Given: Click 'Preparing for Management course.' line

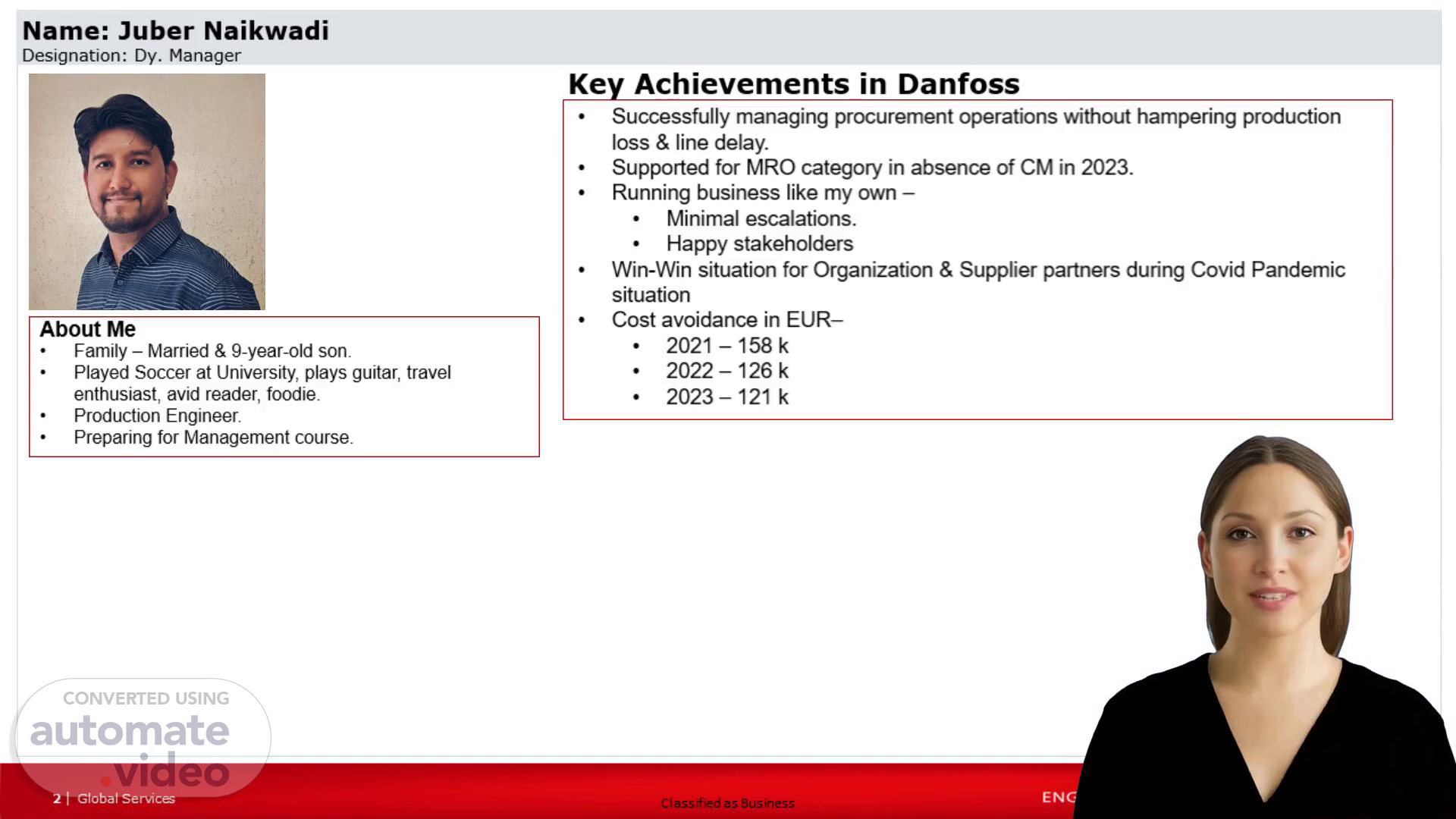Looking at the screenshot, I should pos(213,438).
